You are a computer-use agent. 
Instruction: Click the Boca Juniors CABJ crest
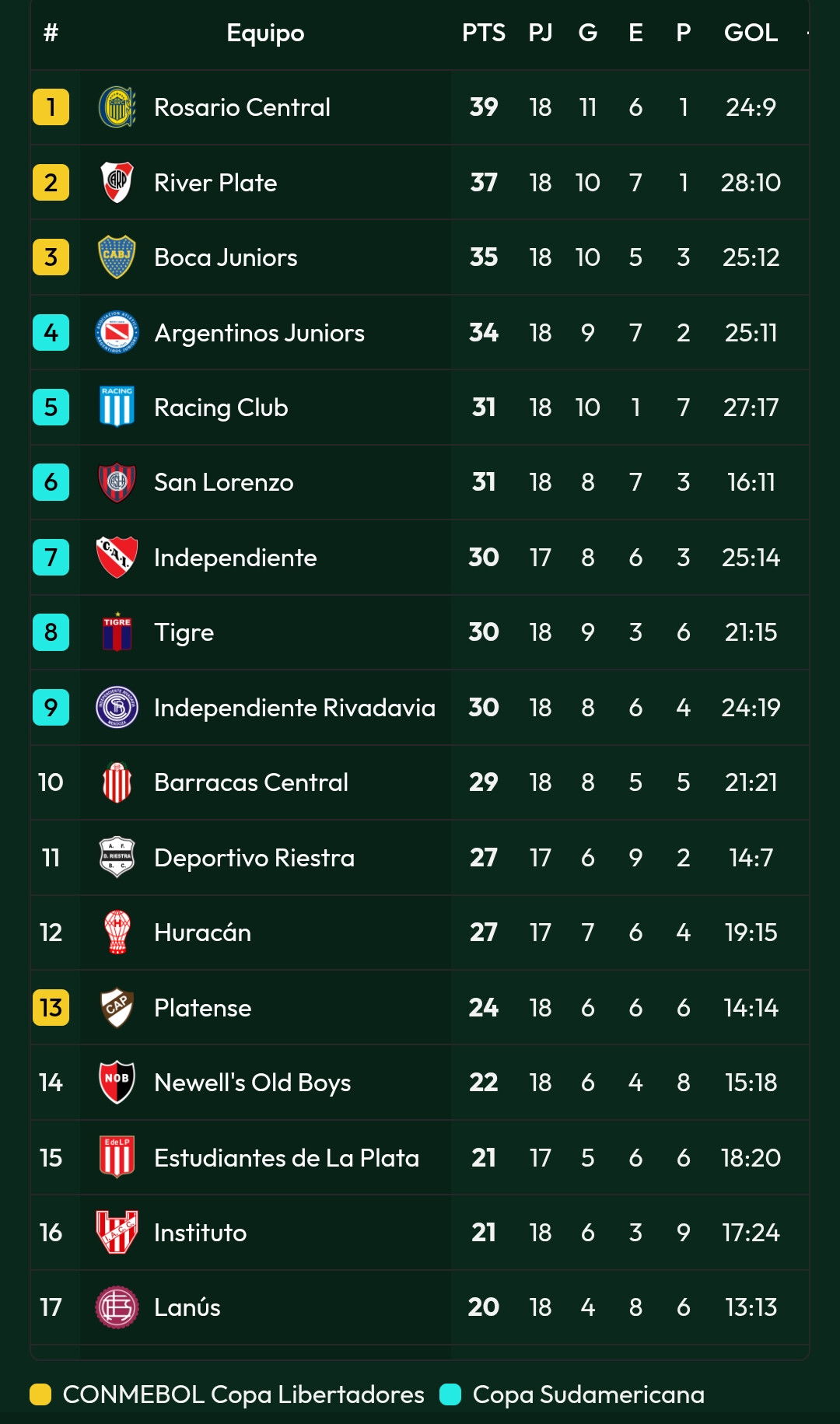tap(117, 257)
